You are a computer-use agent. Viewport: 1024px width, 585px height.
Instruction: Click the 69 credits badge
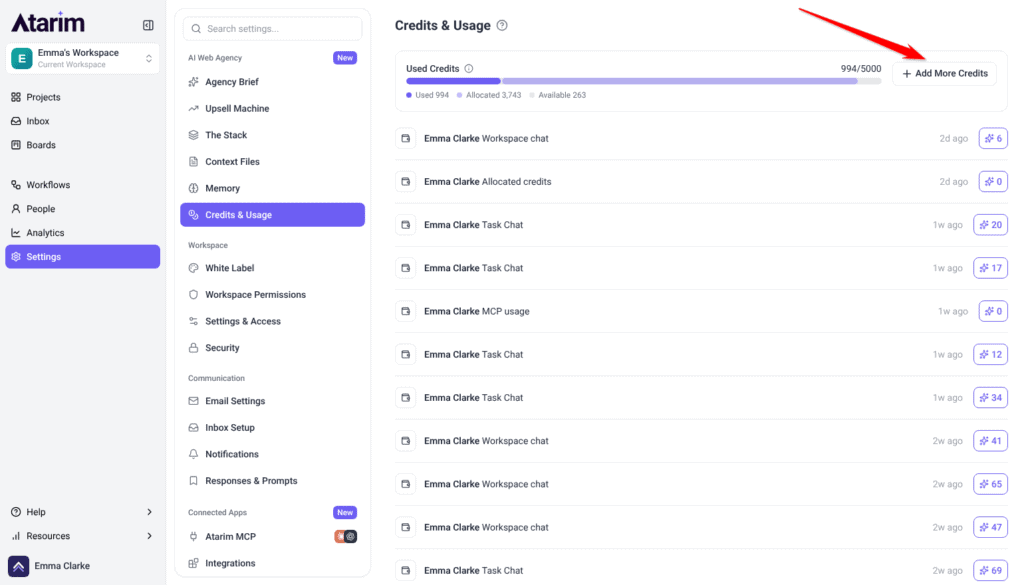click(990, 571)
